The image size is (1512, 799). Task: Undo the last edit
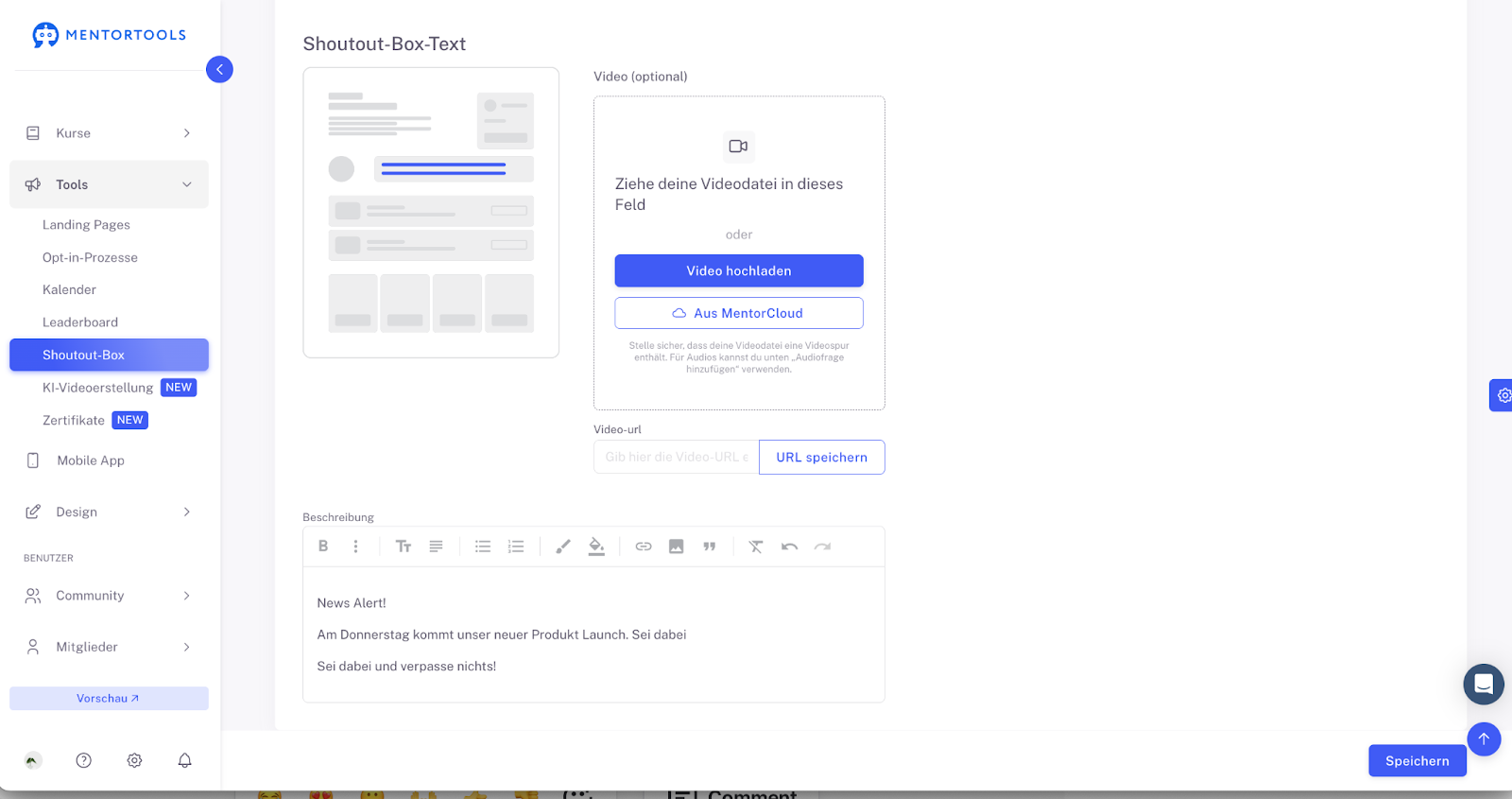tap(789, 547)
